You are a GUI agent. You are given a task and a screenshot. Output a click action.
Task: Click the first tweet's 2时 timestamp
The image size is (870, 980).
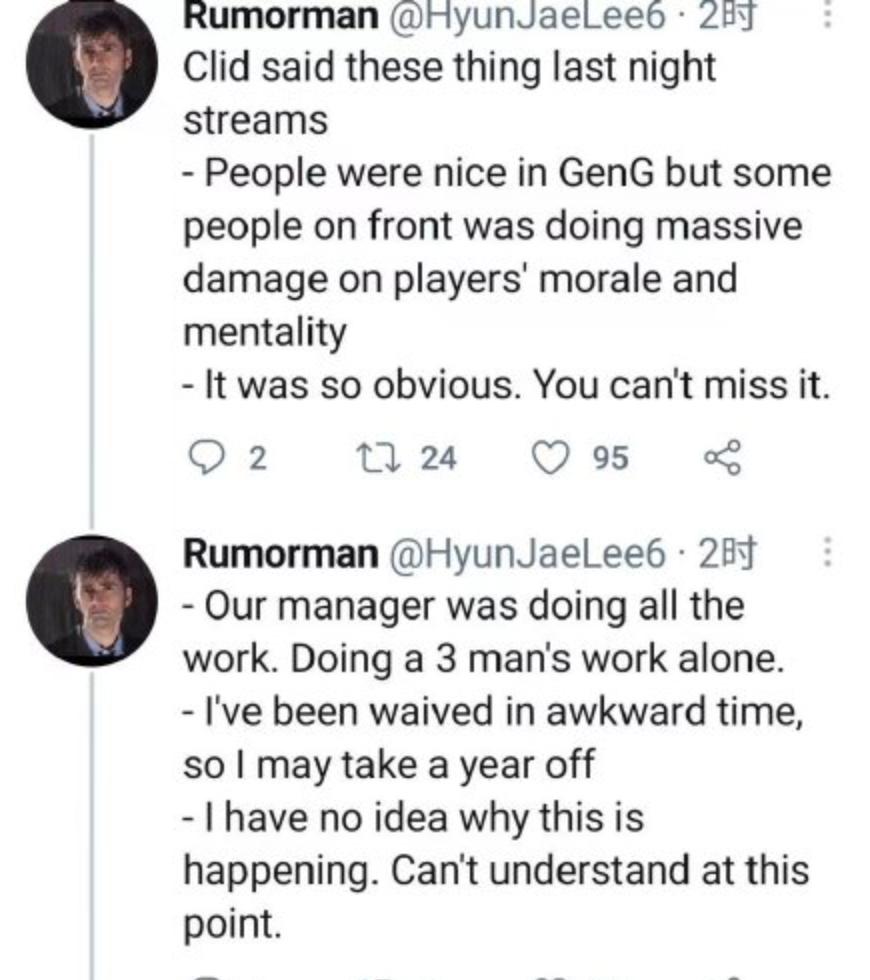(x=726, y=14)
